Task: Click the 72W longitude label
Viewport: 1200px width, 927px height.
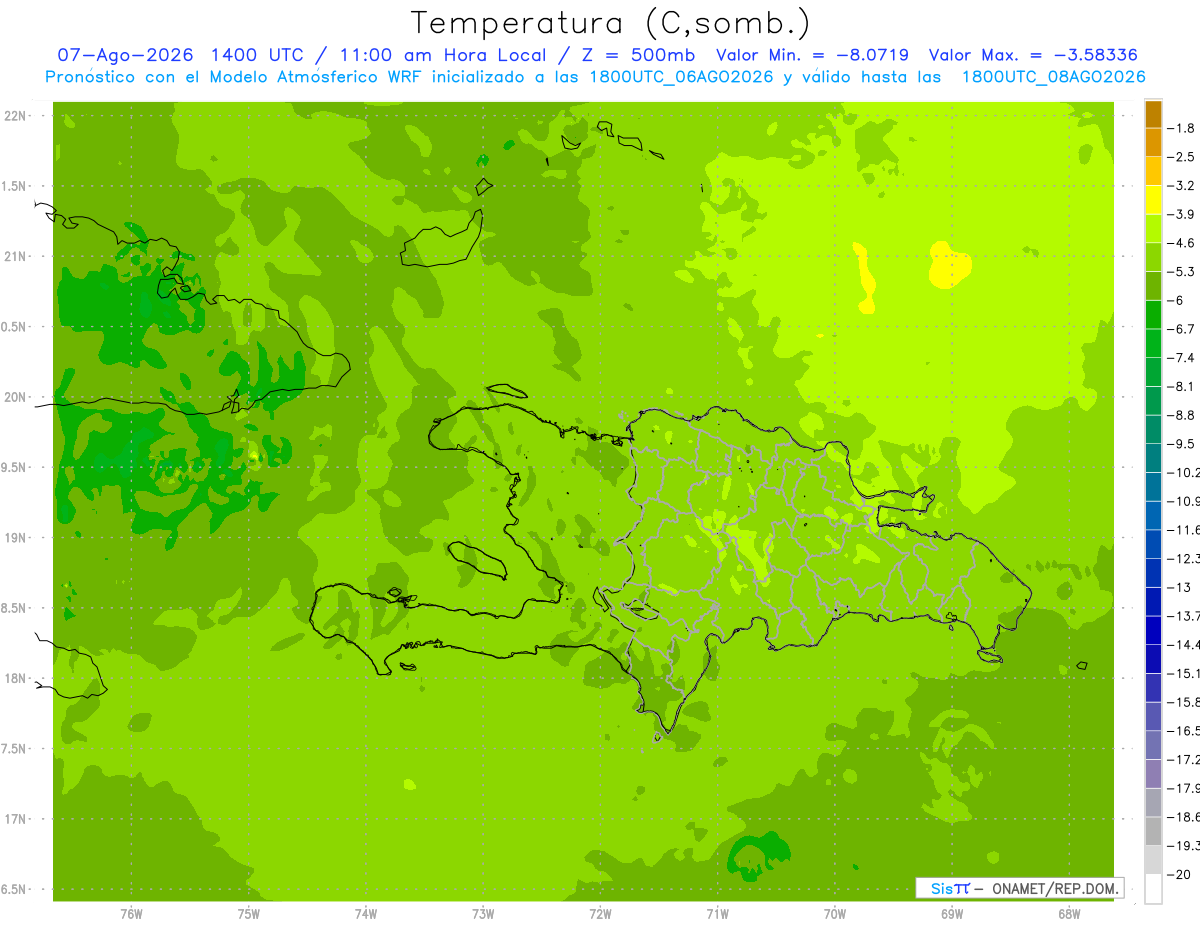Action: pyautogui.click(x=600, y=914)
